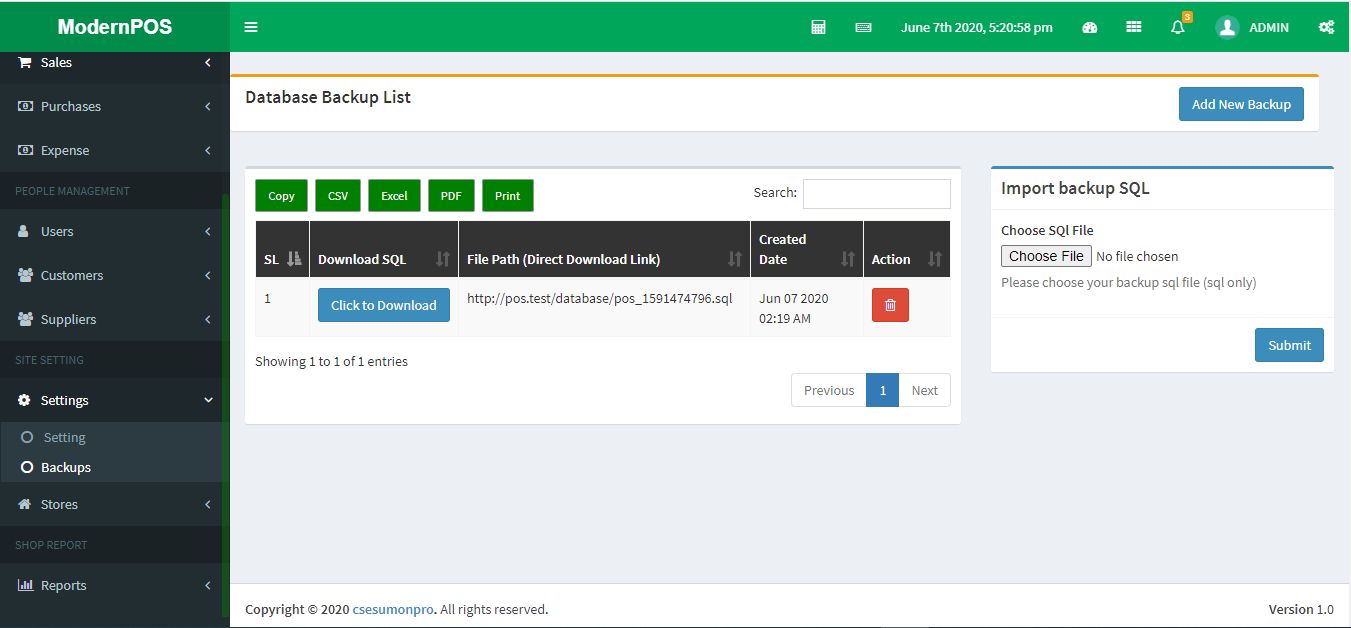This screenshot has height=628, width=1351.
Task: Click the header date and time text
Action: coord(976,28)
